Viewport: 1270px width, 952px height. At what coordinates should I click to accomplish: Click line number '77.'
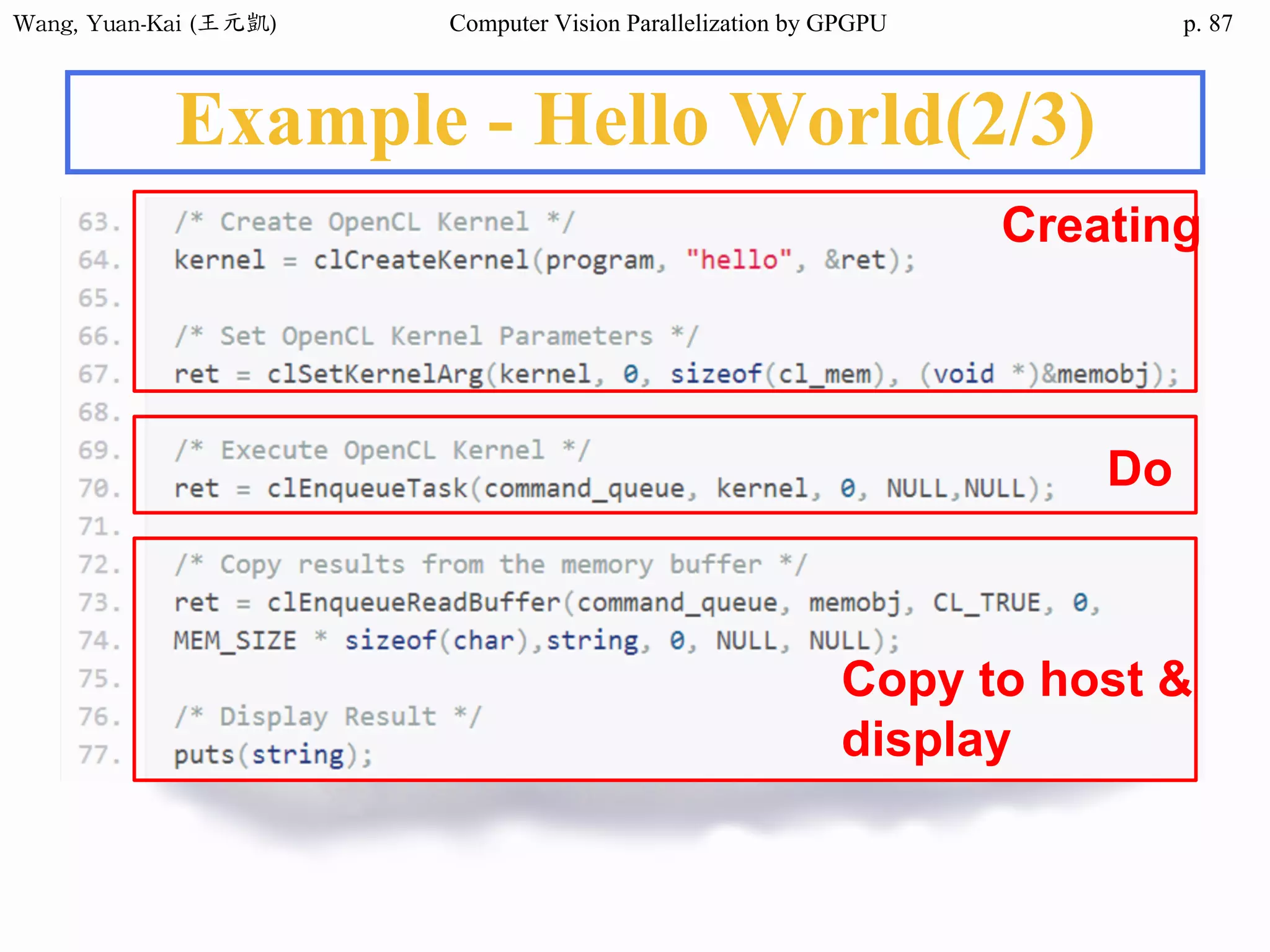point(99,756)
